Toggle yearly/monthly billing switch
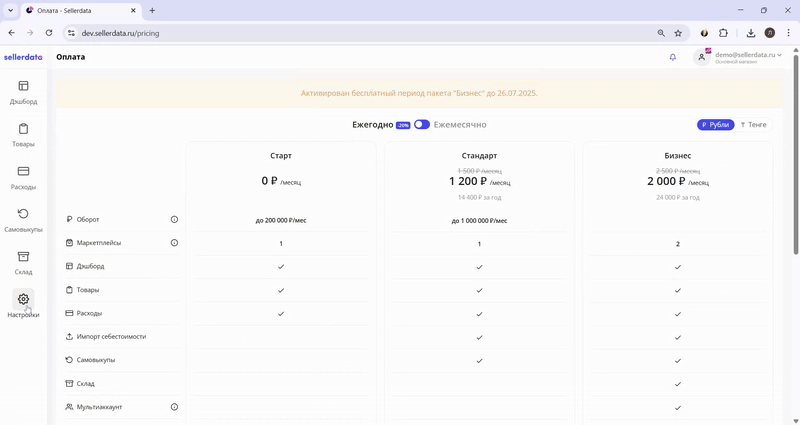The width and height of the screenshot is (800, 425). pyautogui.click(x=421, y=125)
